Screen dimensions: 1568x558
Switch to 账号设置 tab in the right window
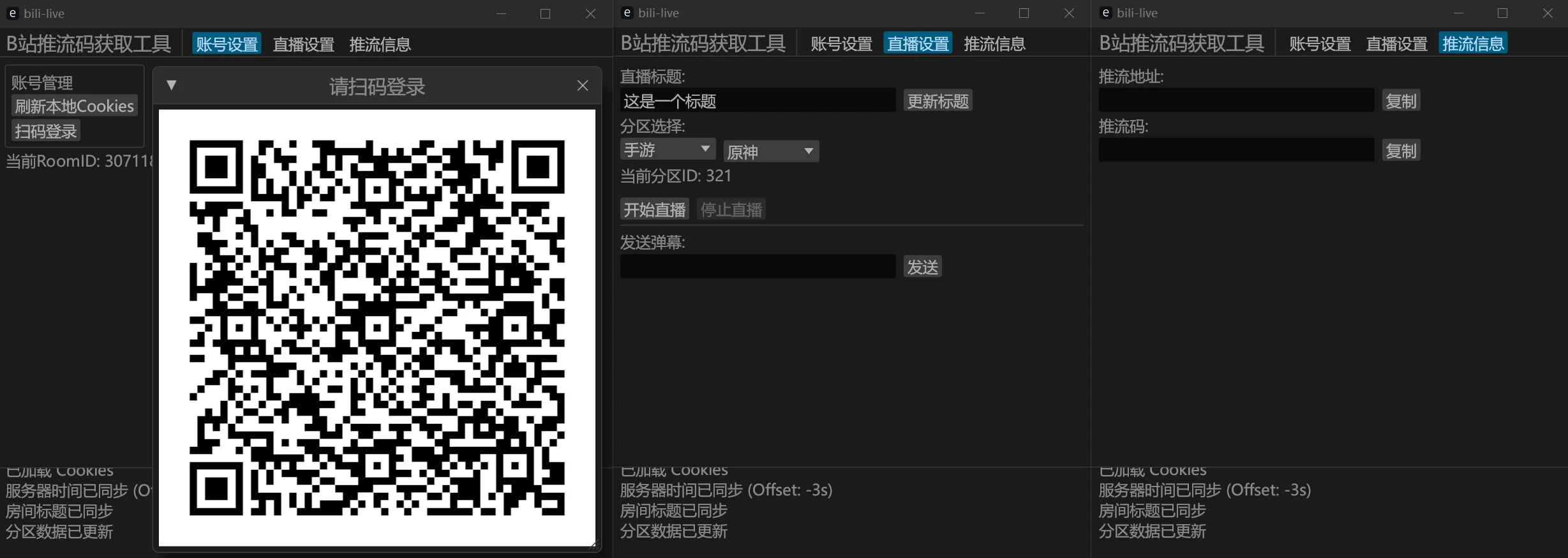(x=1320, y=43)
